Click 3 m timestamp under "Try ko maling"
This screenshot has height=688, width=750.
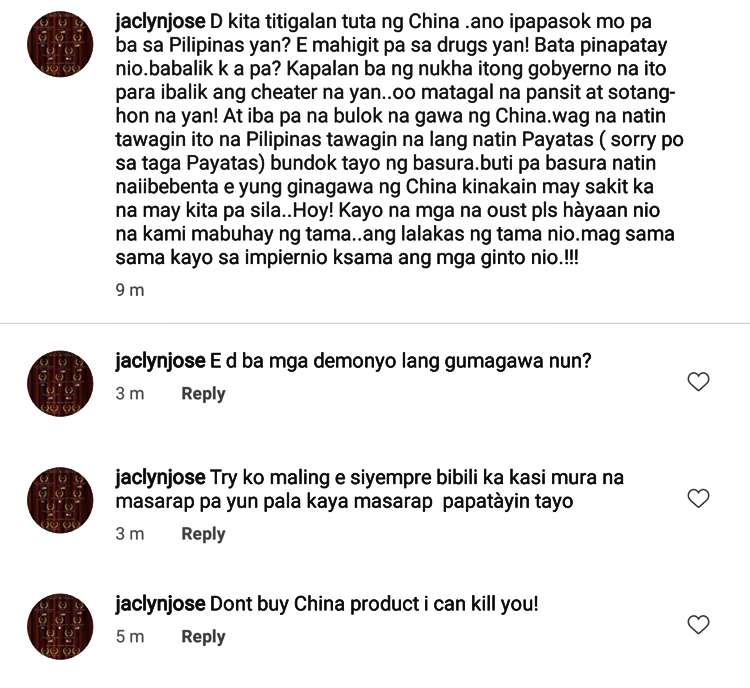pyautogui.click(x=130, y=534)
